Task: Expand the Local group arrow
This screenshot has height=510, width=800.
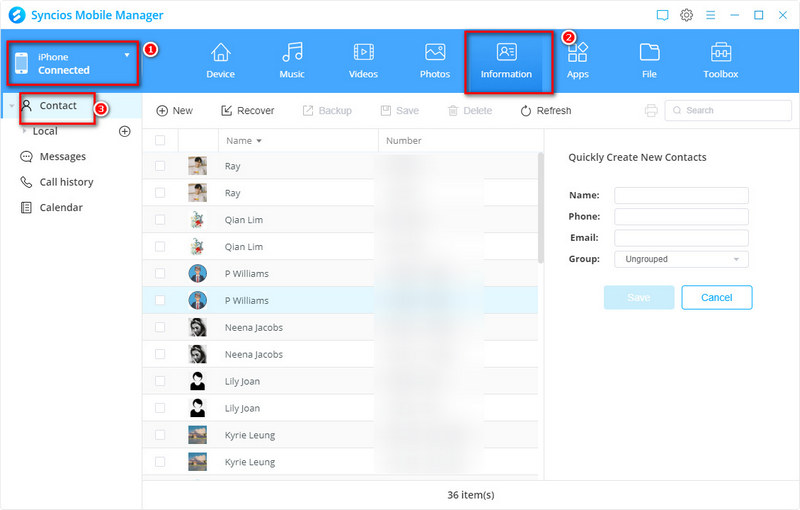Action: 24,131
